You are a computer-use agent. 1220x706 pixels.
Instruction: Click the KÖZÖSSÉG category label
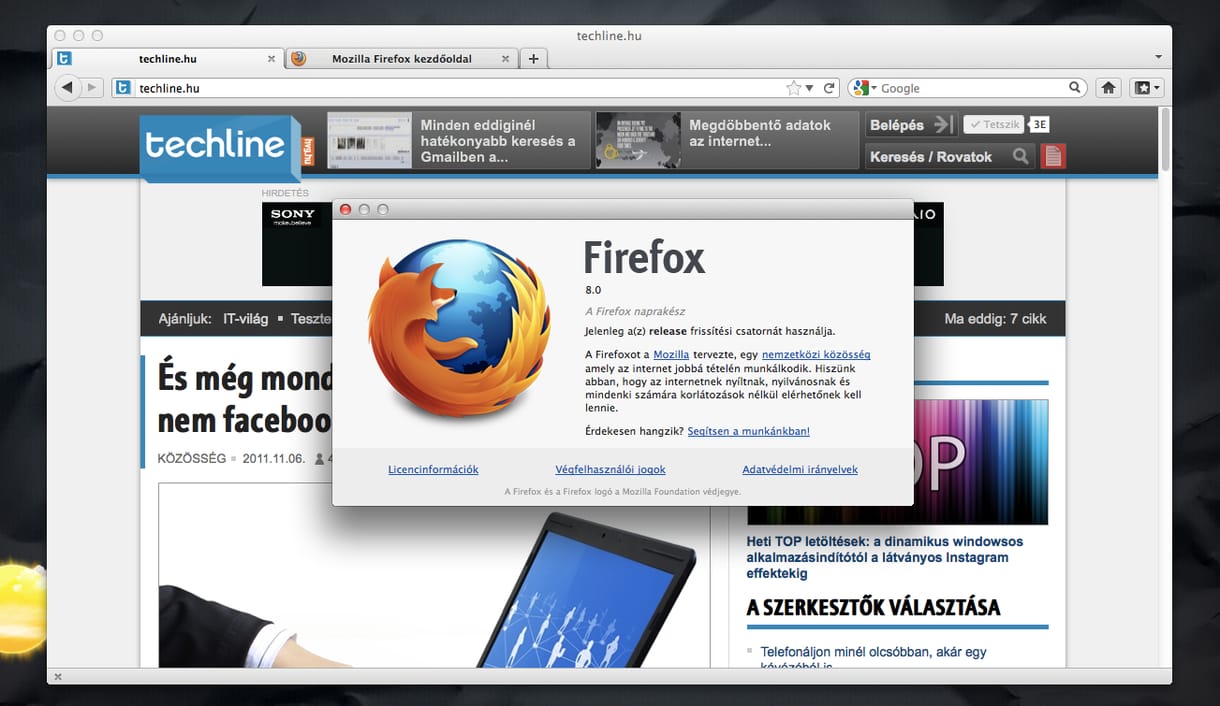click(192, 459)
